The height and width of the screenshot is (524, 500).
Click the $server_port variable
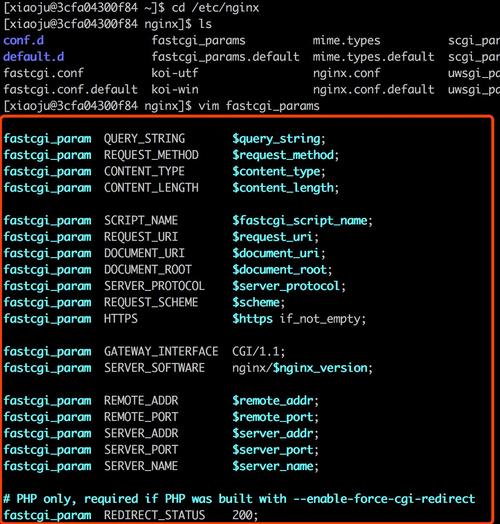pos(273,450)
